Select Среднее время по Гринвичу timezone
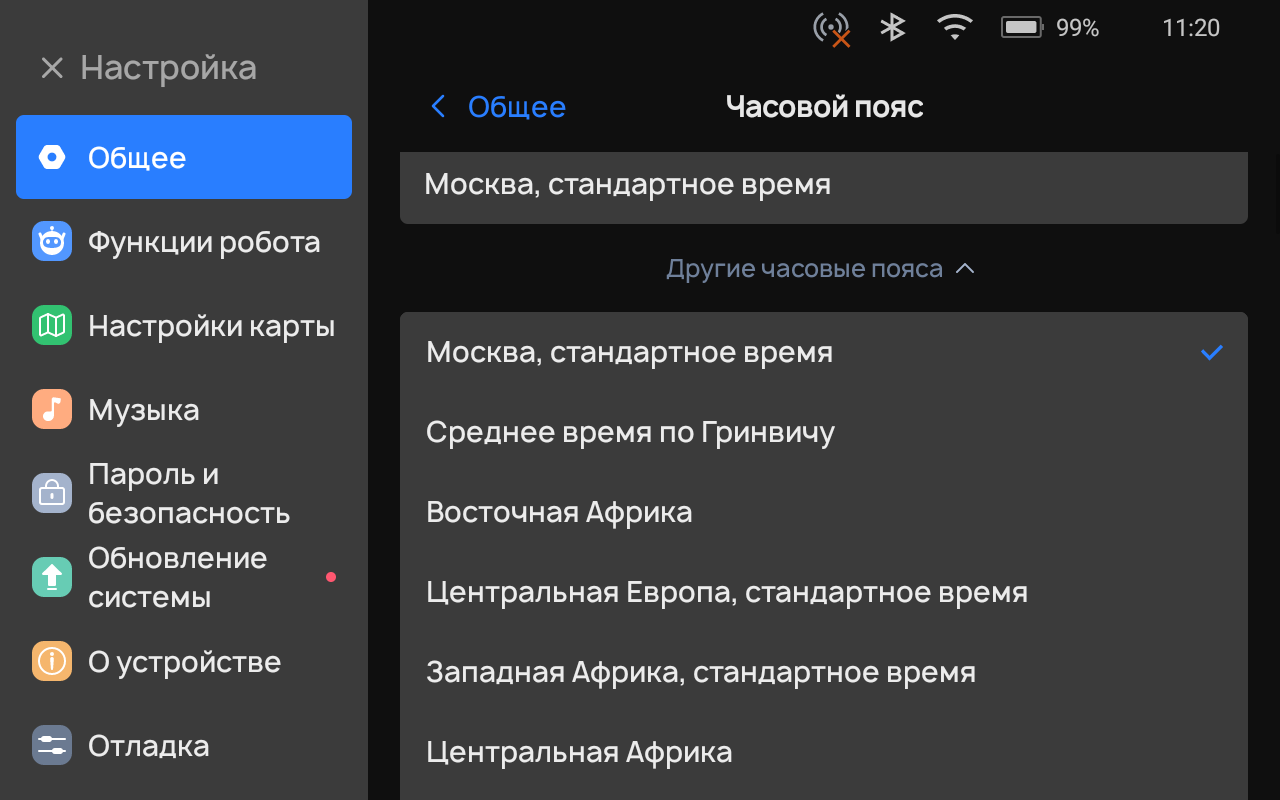1280x800 pixels. [x=630, y=432]
